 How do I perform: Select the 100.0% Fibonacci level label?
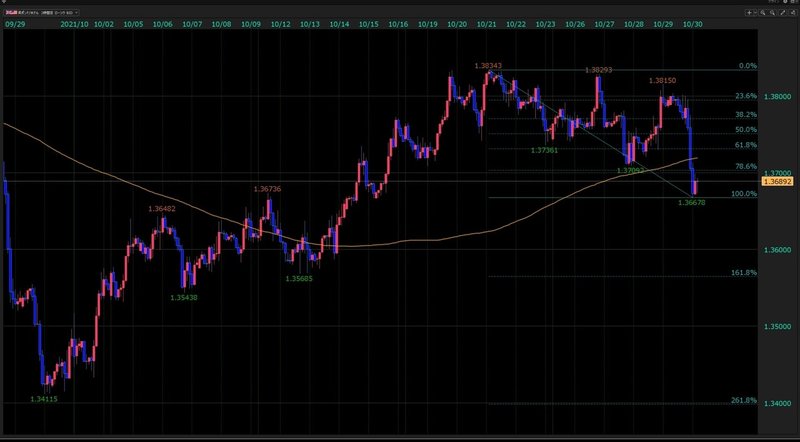[x=744, y=193]
